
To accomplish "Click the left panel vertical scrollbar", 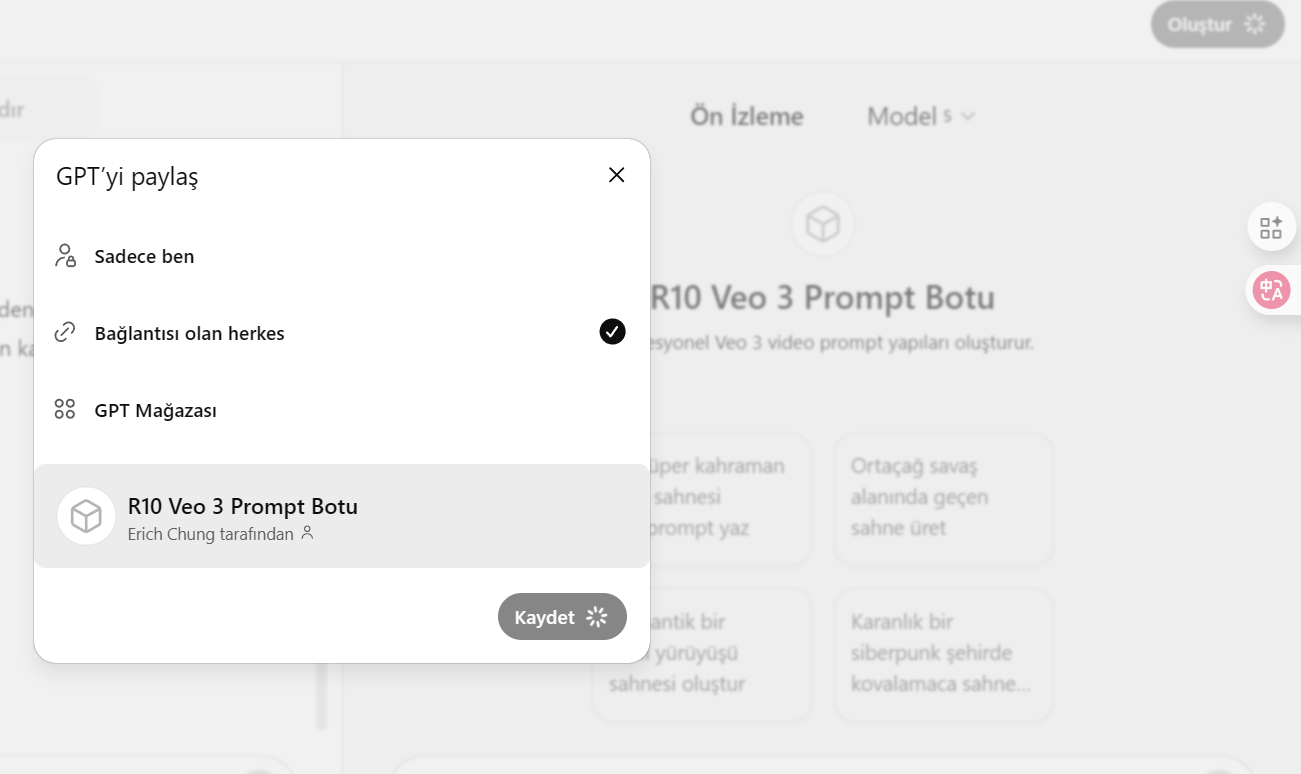I will [x=321, y=695].
